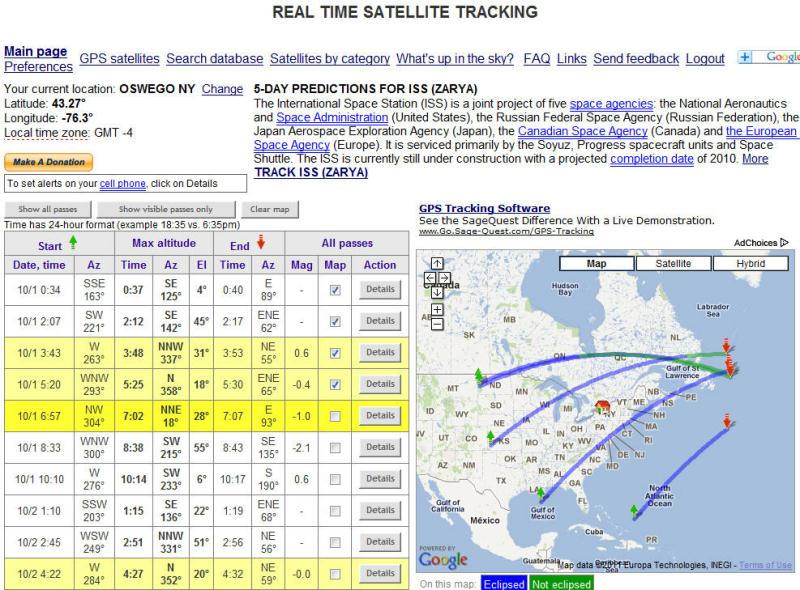Check the Map checkbox for pass 10/2 1:10
This screenshot has width=800, height=590.
click(x=335, y=511)
